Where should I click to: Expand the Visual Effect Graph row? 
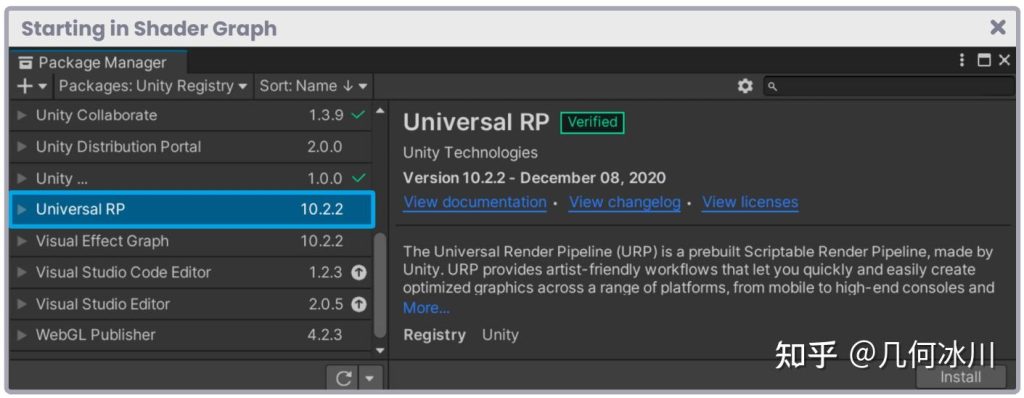pyautogui.click(x=22, y=241)
